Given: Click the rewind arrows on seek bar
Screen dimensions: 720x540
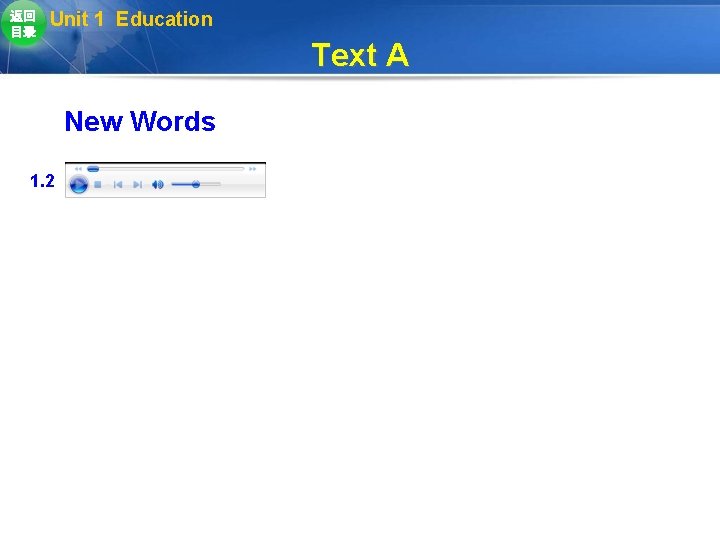Looking at the screenshot, I should (78, 169).
